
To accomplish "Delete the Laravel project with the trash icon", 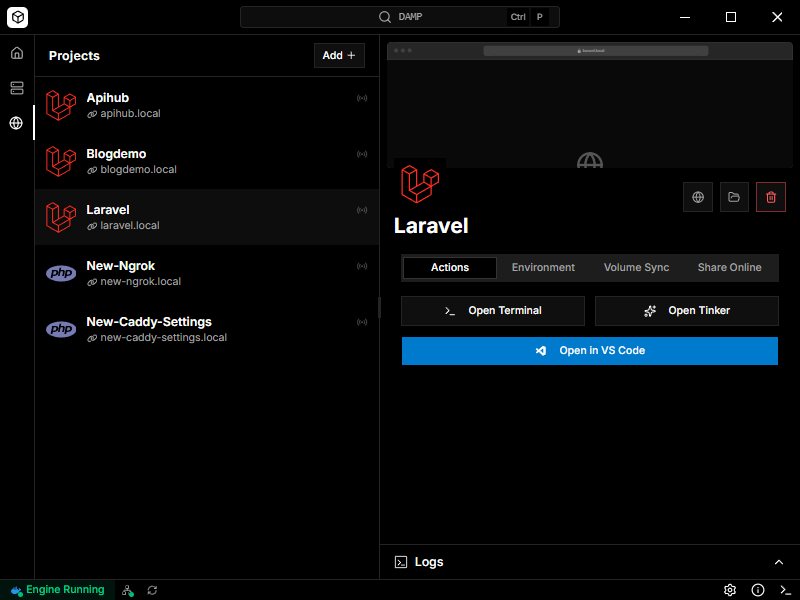I will [x=770, y=196].
